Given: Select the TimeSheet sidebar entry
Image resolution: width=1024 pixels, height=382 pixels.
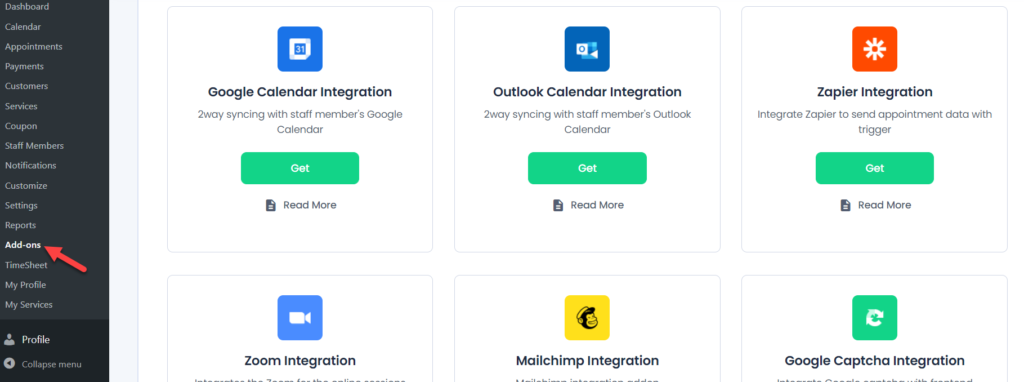Looking at the screenshot, I should (x=26, y=265).
